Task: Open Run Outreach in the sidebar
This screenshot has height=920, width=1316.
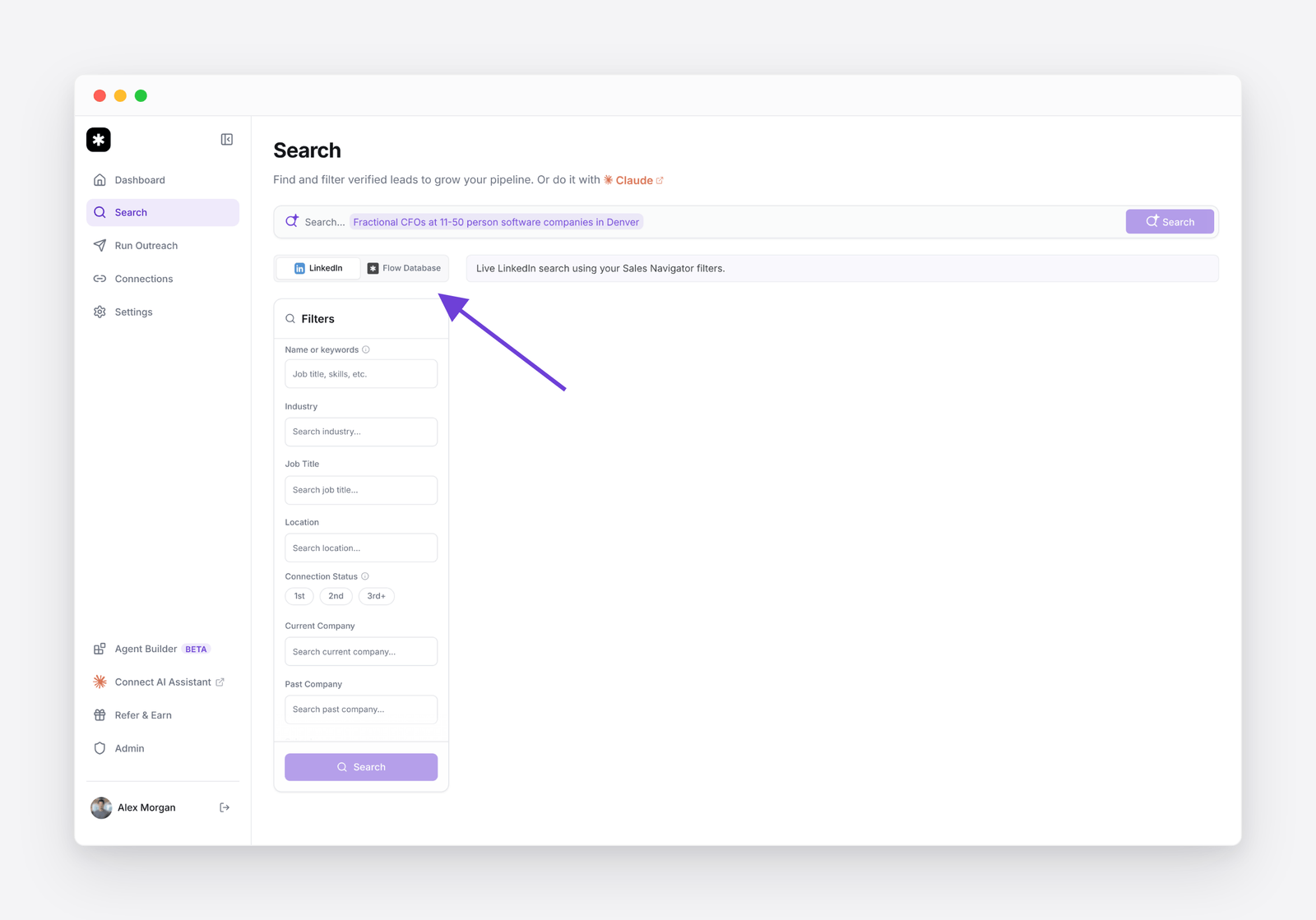Action: tap(163, 246)
